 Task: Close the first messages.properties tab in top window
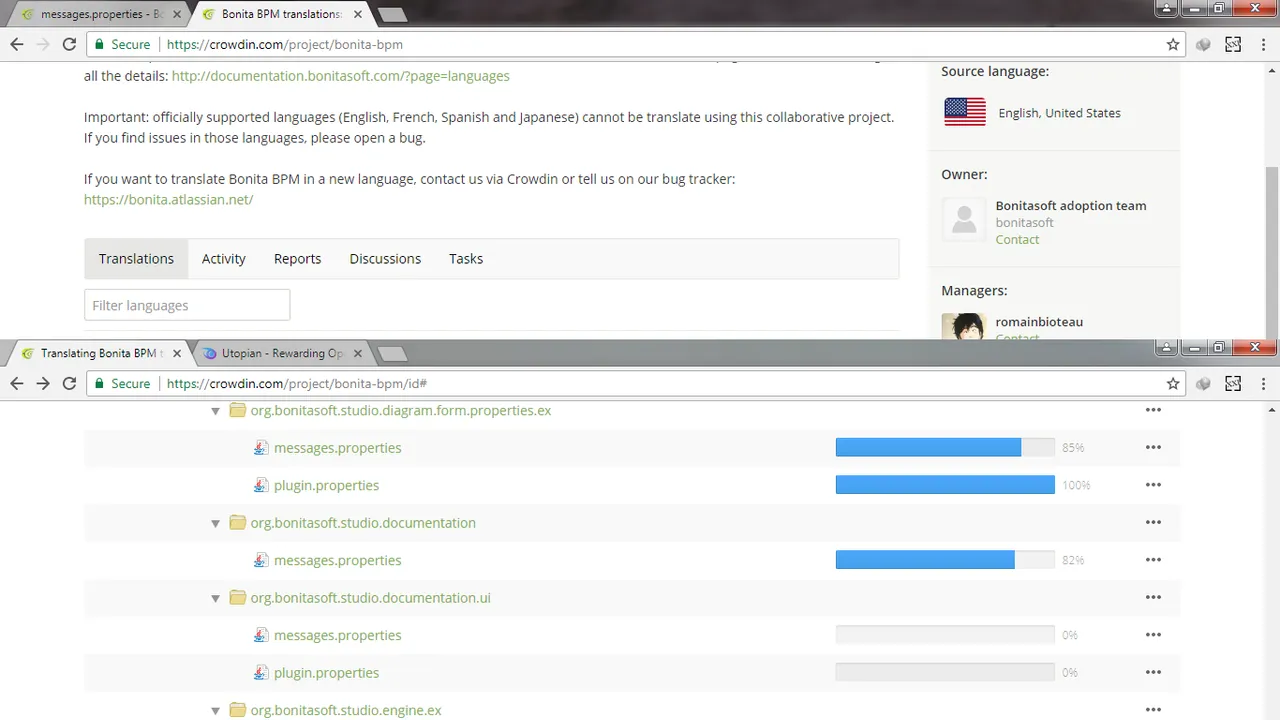(x=177, y=15)
